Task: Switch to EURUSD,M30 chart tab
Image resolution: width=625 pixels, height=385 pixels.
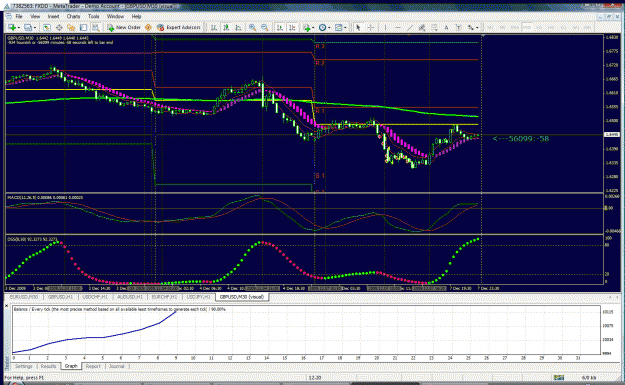Action: point(24,297)
